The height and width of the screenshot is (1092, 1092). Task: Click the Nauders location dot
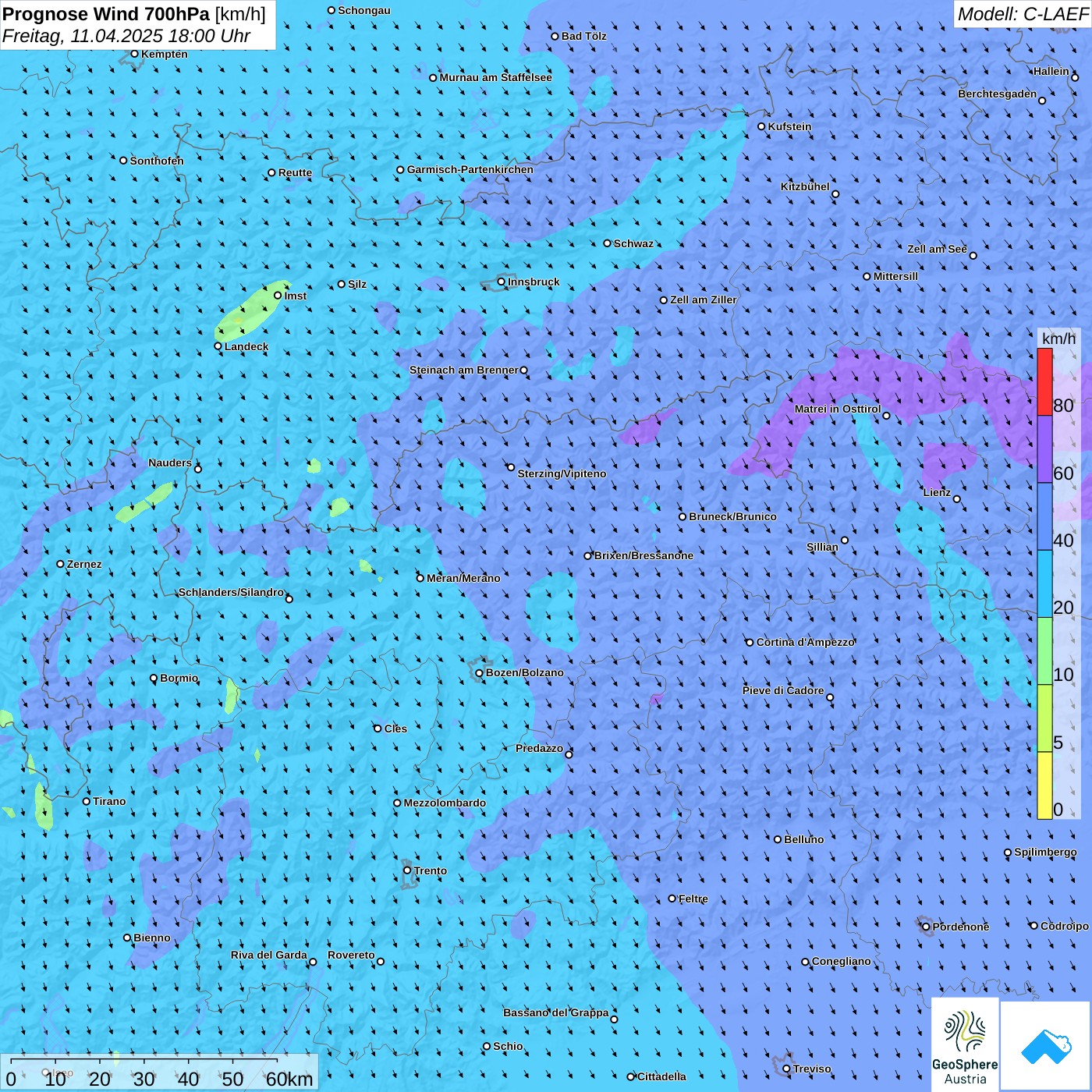point(198,469)
